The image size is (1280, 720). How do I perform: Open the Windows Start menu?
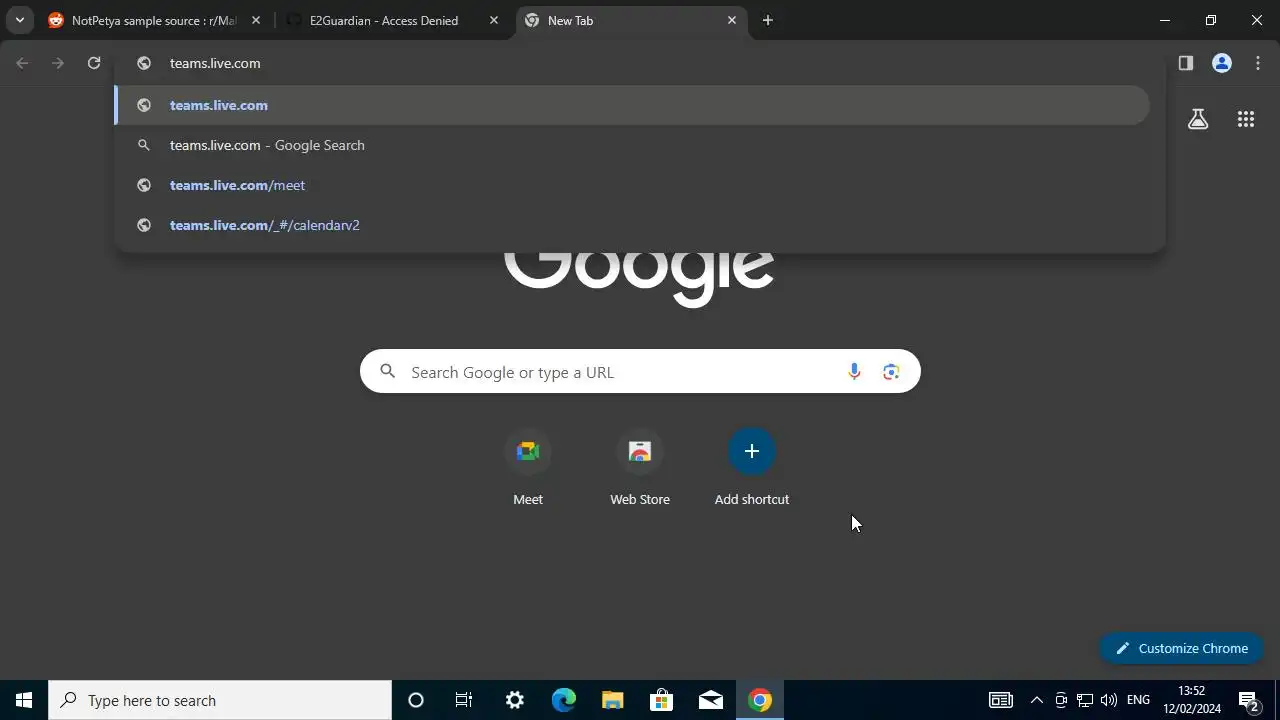tap(24, 700)
